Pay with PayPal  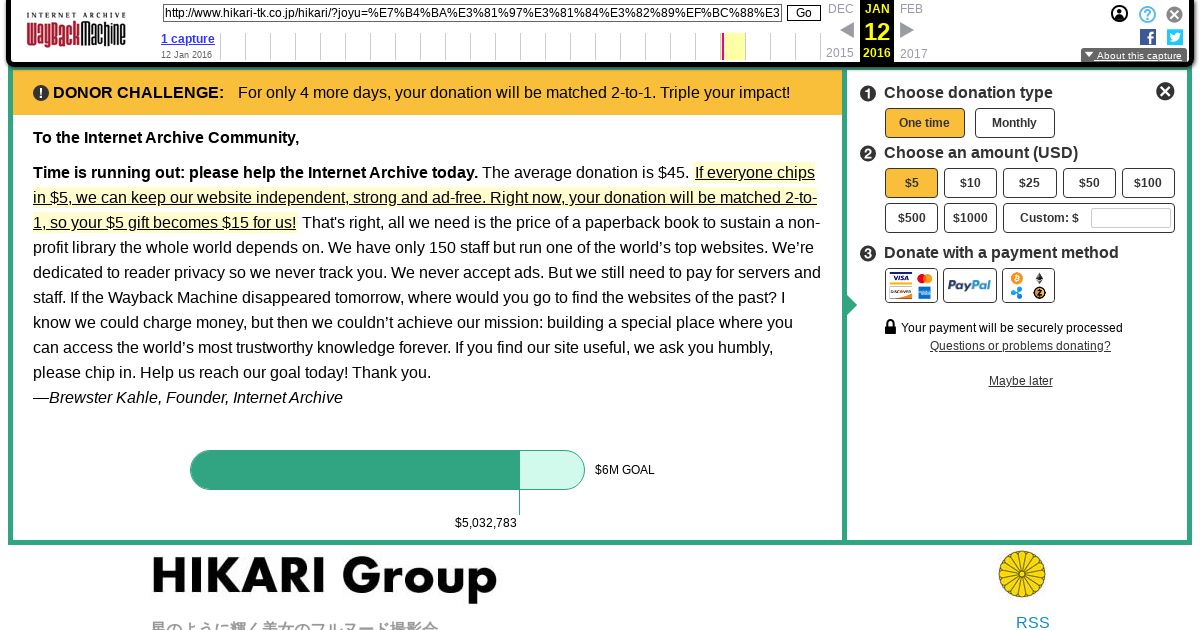coord(970,285)
